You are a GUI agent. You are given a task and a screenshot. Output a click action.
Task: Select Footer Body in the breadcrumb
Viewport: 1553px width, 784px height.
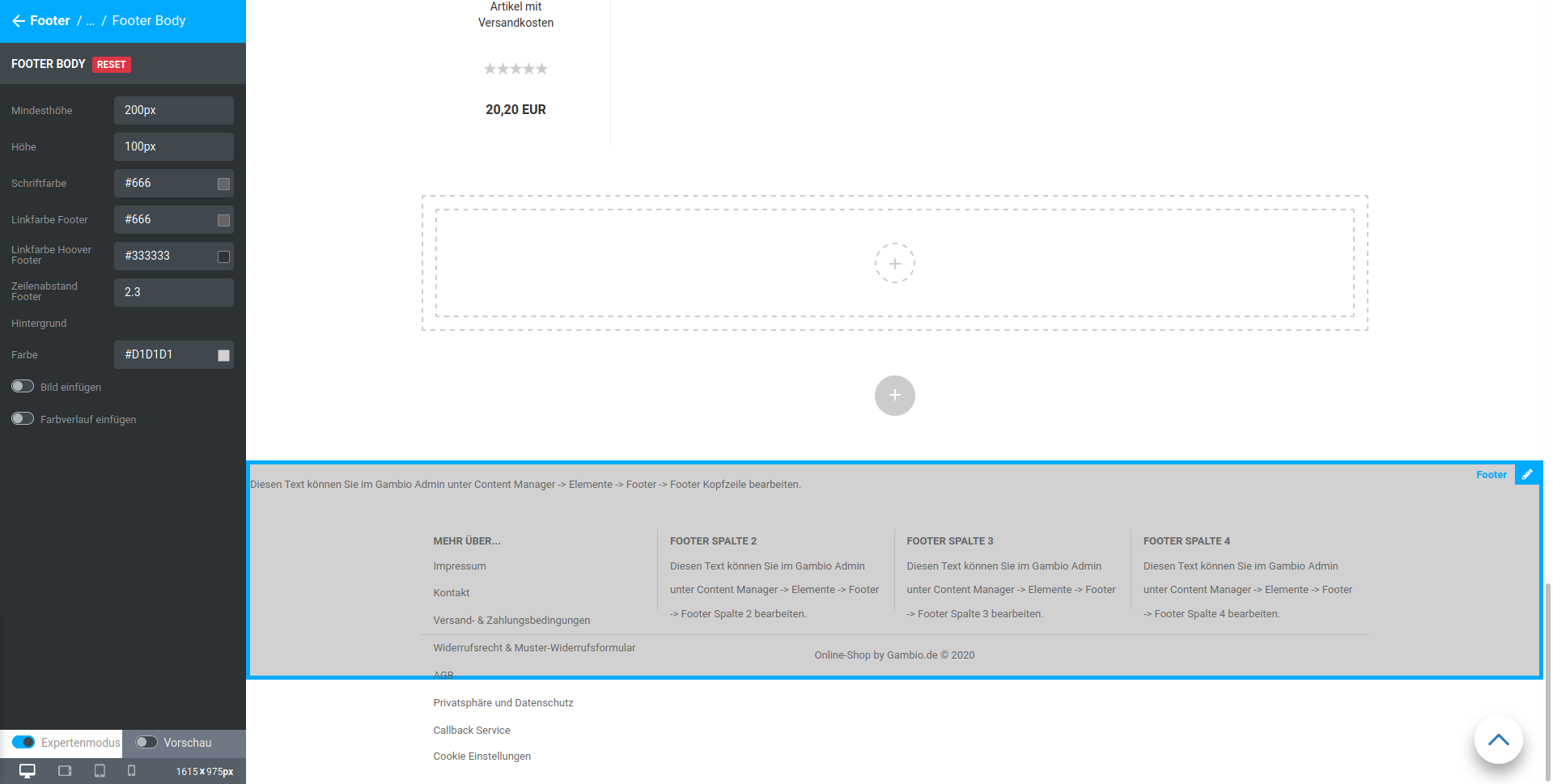tap(148, 20)
